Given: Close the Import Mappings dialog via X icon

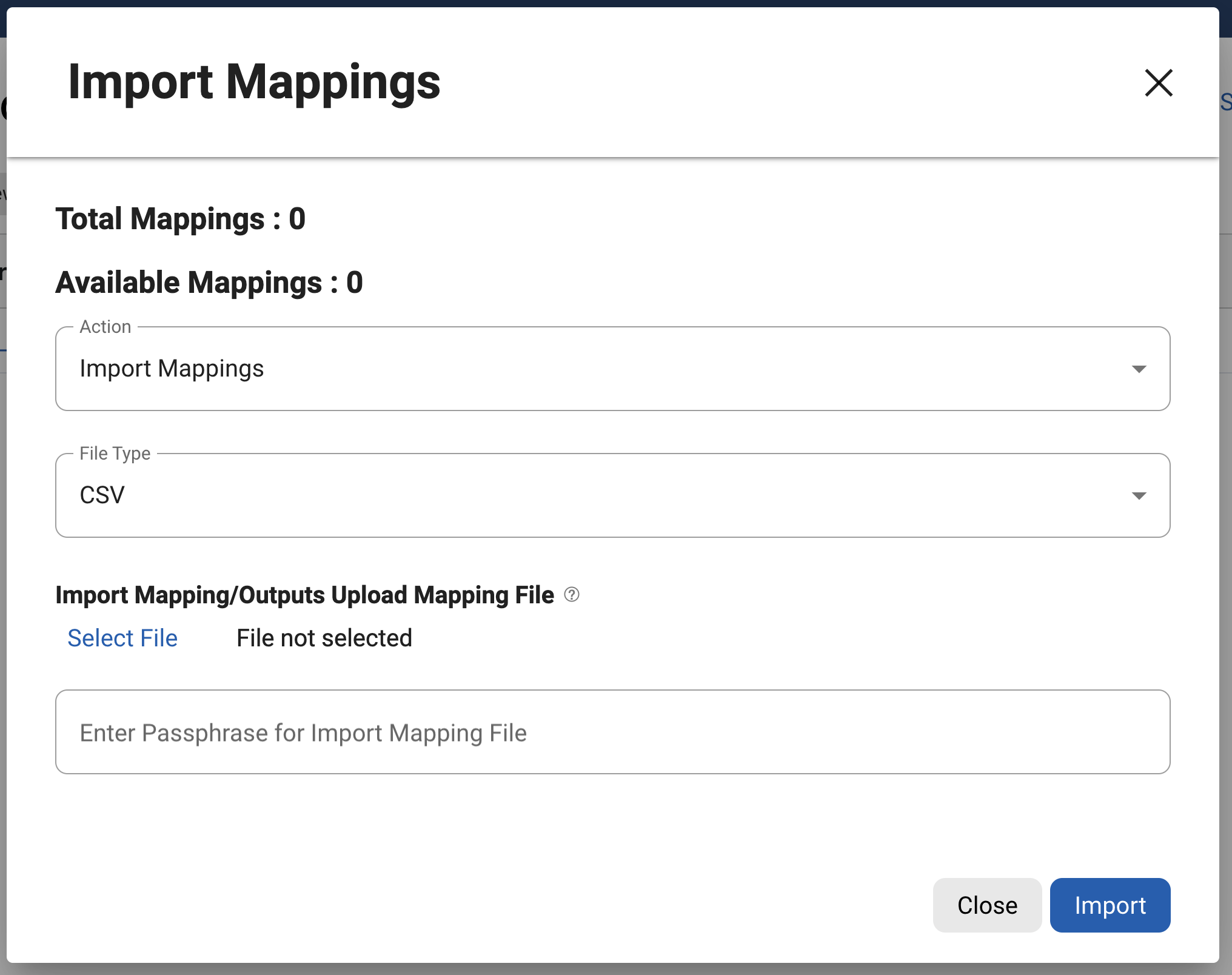Looking at the screenshot, I should pos(1159,83).
